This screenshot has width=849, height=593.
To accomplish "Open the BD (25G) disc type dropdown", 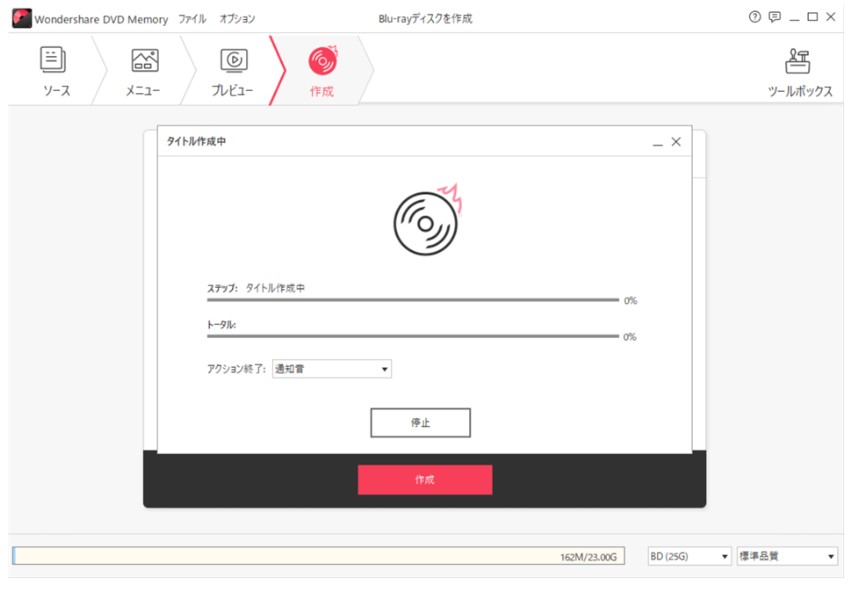I will (689, 556).
